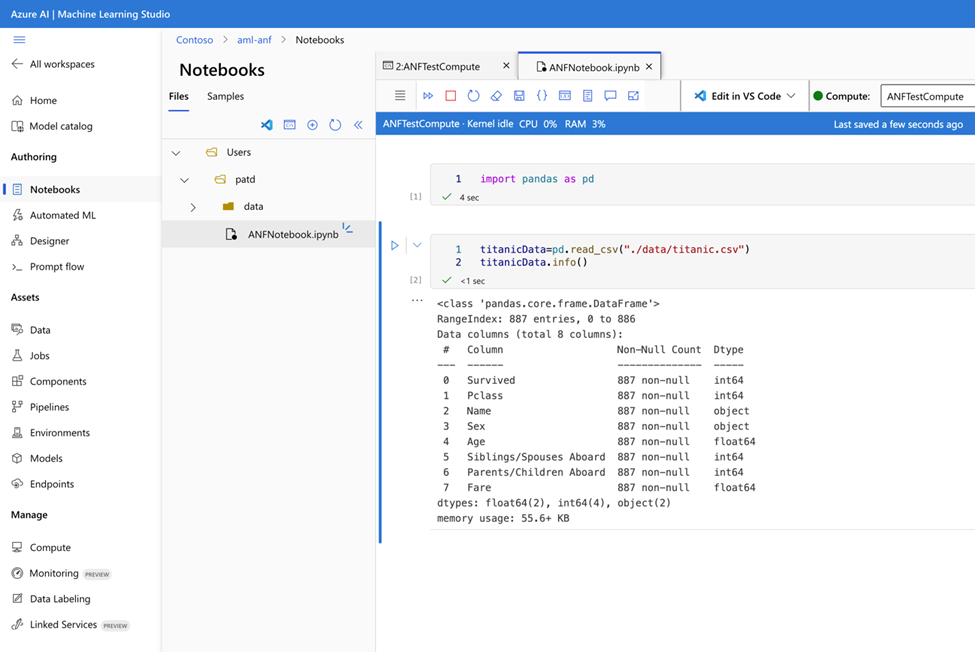Run the titanicData cell
975x652 pixels.
pyautogui.click(x=394, y=246)
